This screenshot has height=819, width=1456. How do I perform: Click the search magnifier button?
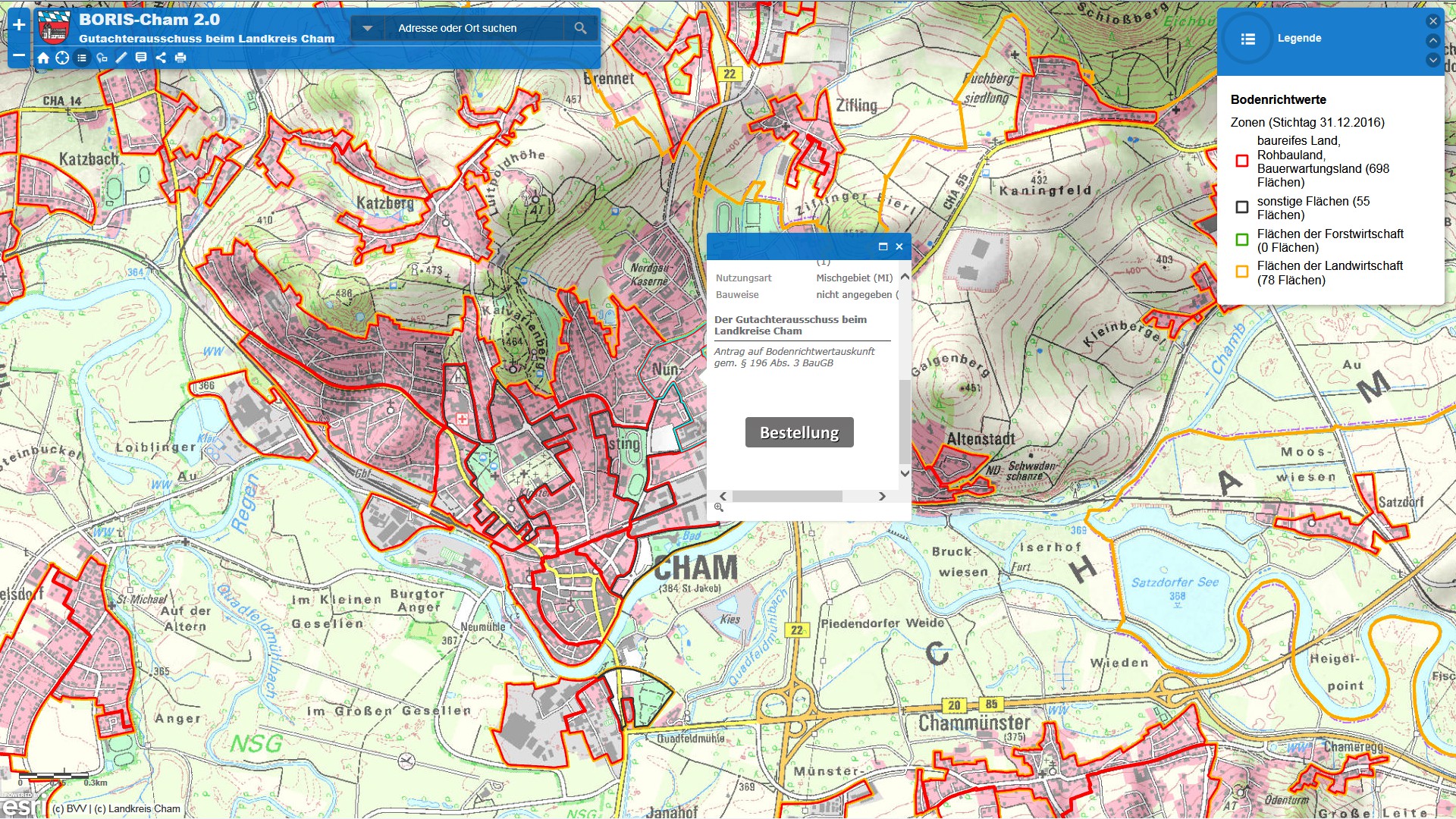pyautogui.click(x=580, y=28)
